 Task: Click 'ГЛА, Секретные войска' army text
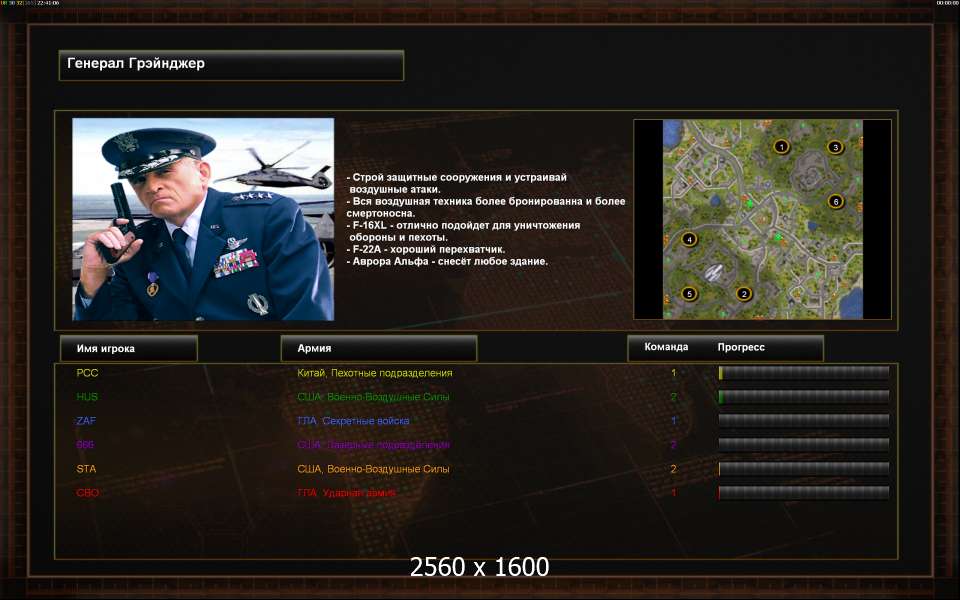click(x=353, y=421)
